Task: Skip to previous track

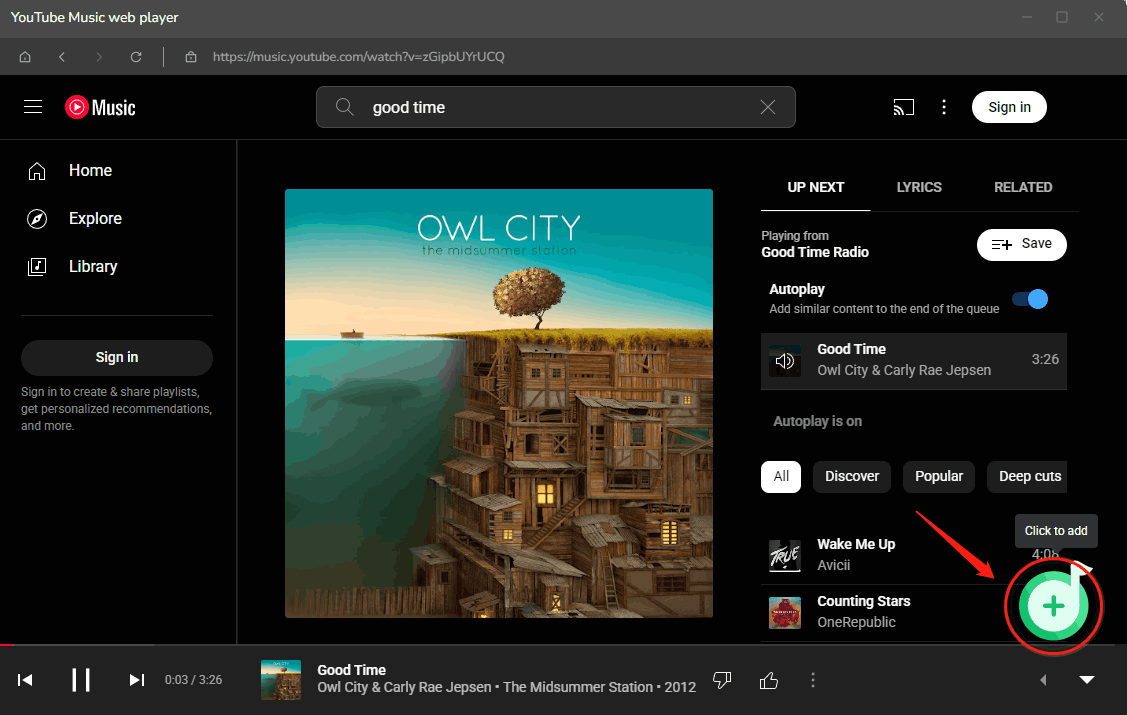Action: point(25,680)
